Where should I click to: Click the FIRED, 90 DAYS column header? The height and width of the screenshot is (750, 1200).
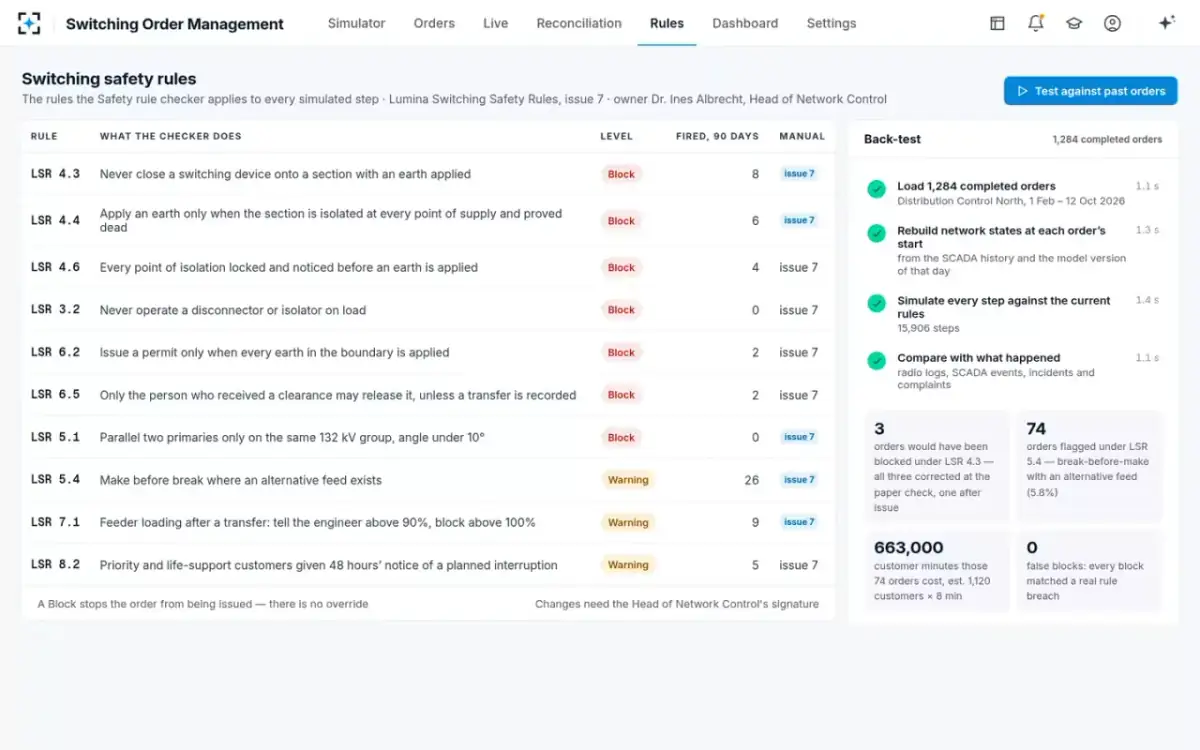(x=717, y=136)
